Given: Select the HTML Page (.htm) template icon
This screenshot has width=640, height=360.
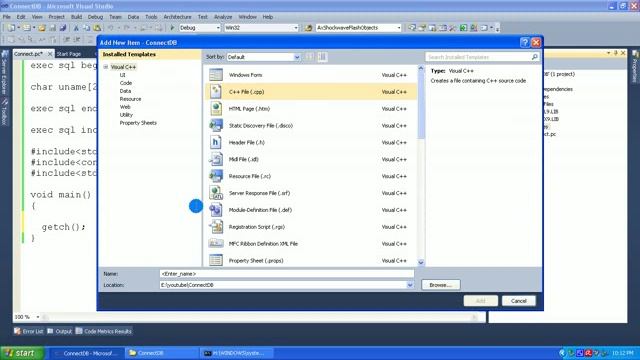Looking at the screenshot, I should 216,109.
